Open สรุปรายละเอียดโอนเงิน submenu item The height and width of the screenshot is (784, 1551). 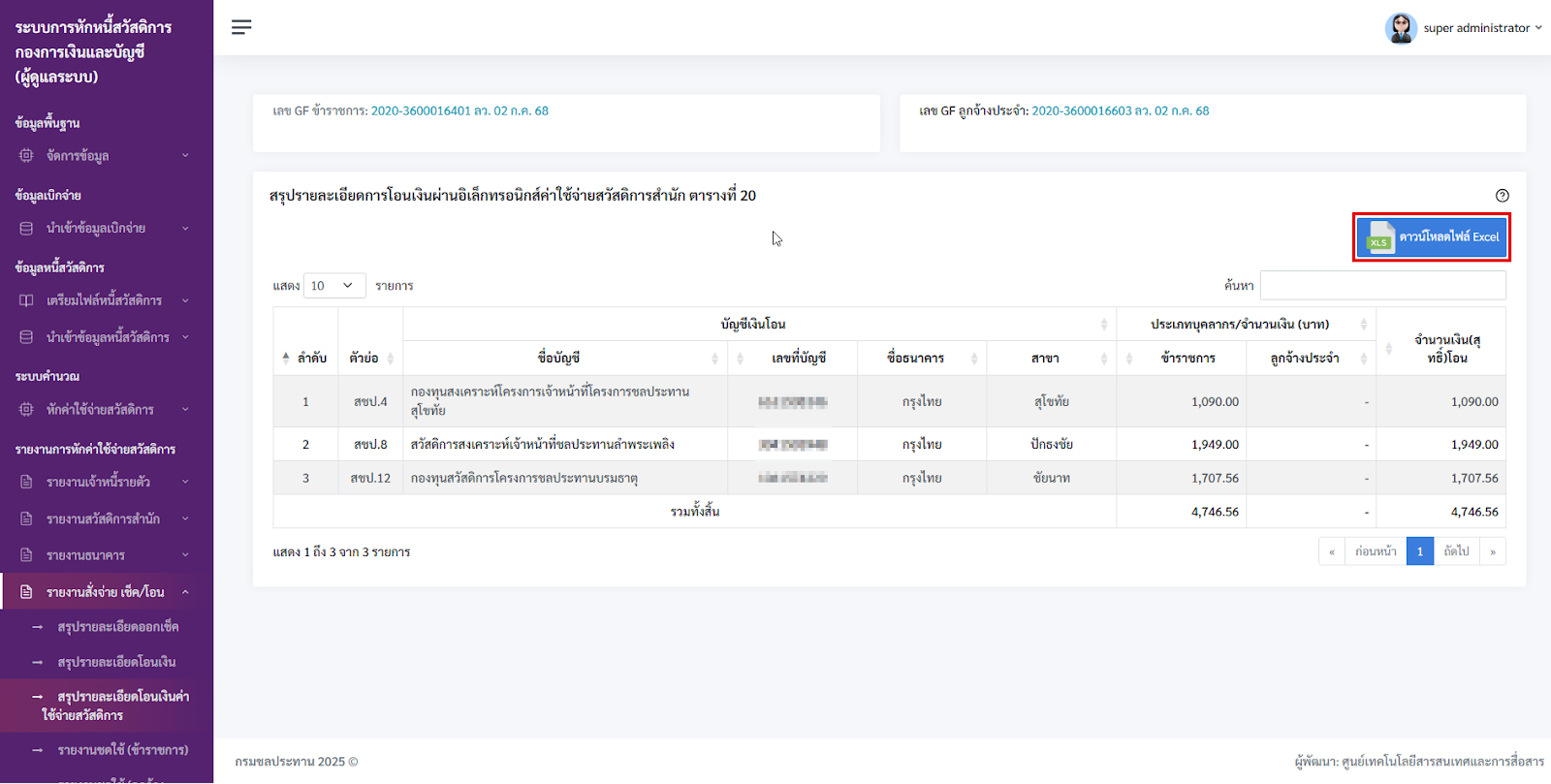click(116, 662)
